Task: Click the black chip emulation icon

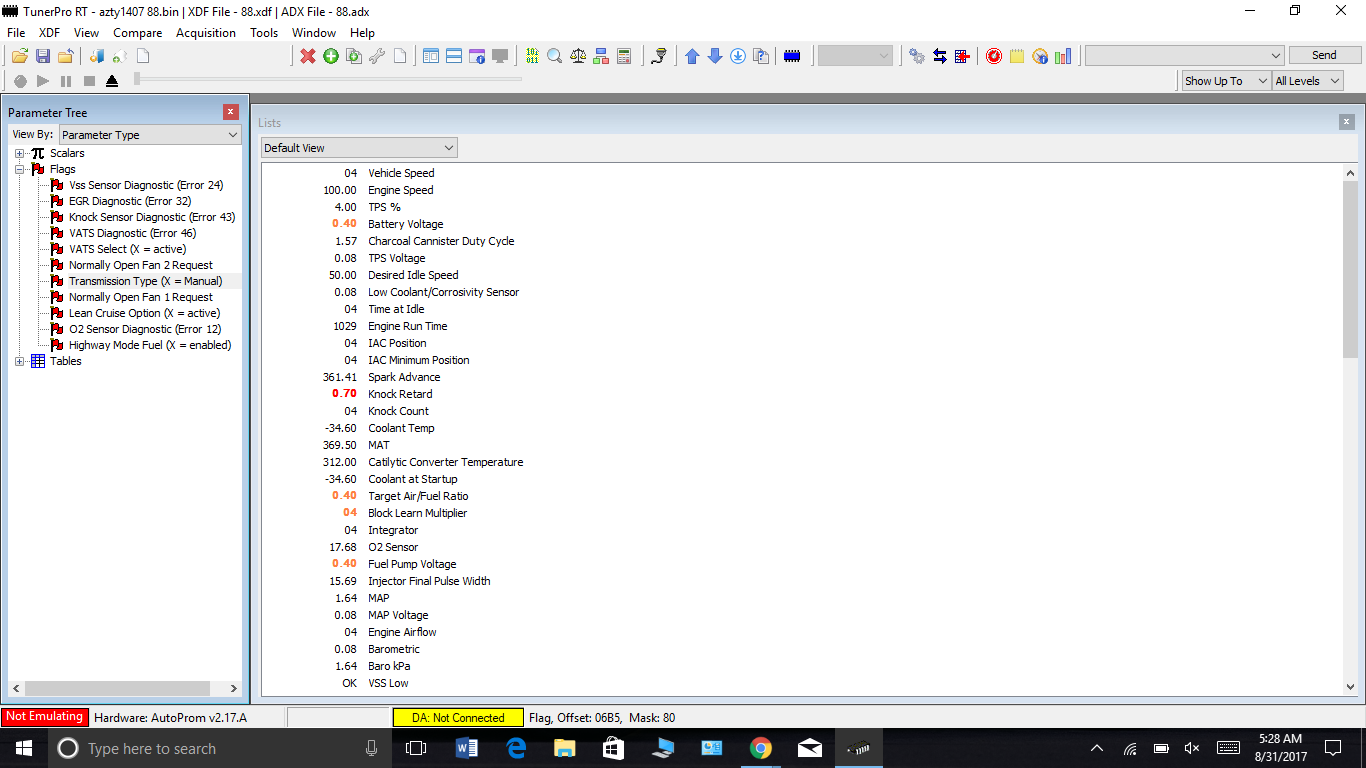Action: point(792,56)
